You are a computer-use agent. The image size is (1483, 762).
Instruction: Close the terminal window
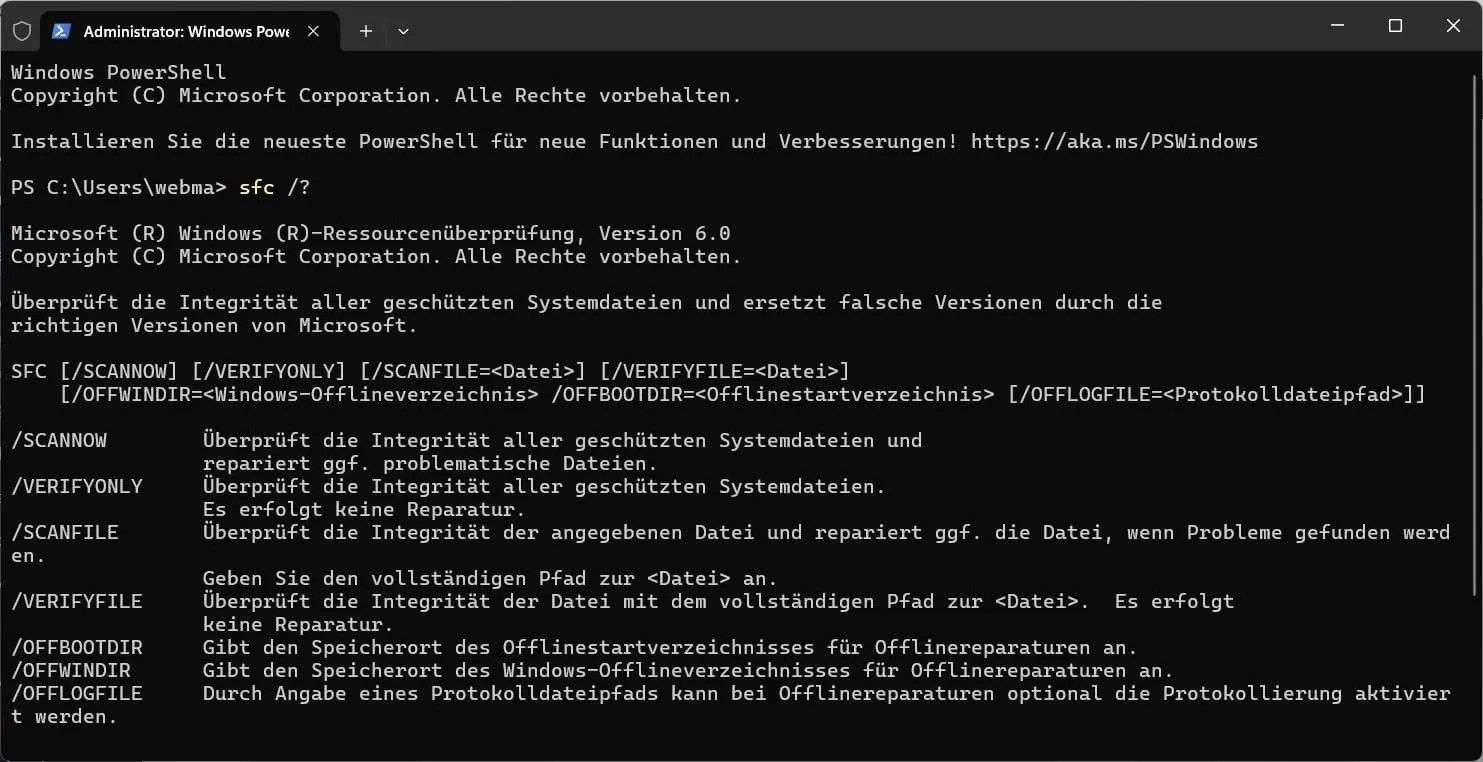[x=1453, y=26]
